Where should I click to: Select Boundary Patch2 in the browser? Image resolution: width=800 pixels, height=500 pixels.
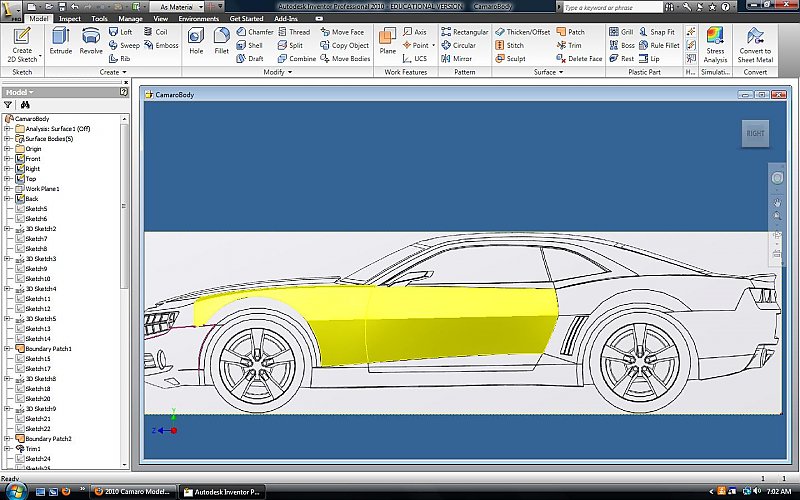(x=48, y=439)
